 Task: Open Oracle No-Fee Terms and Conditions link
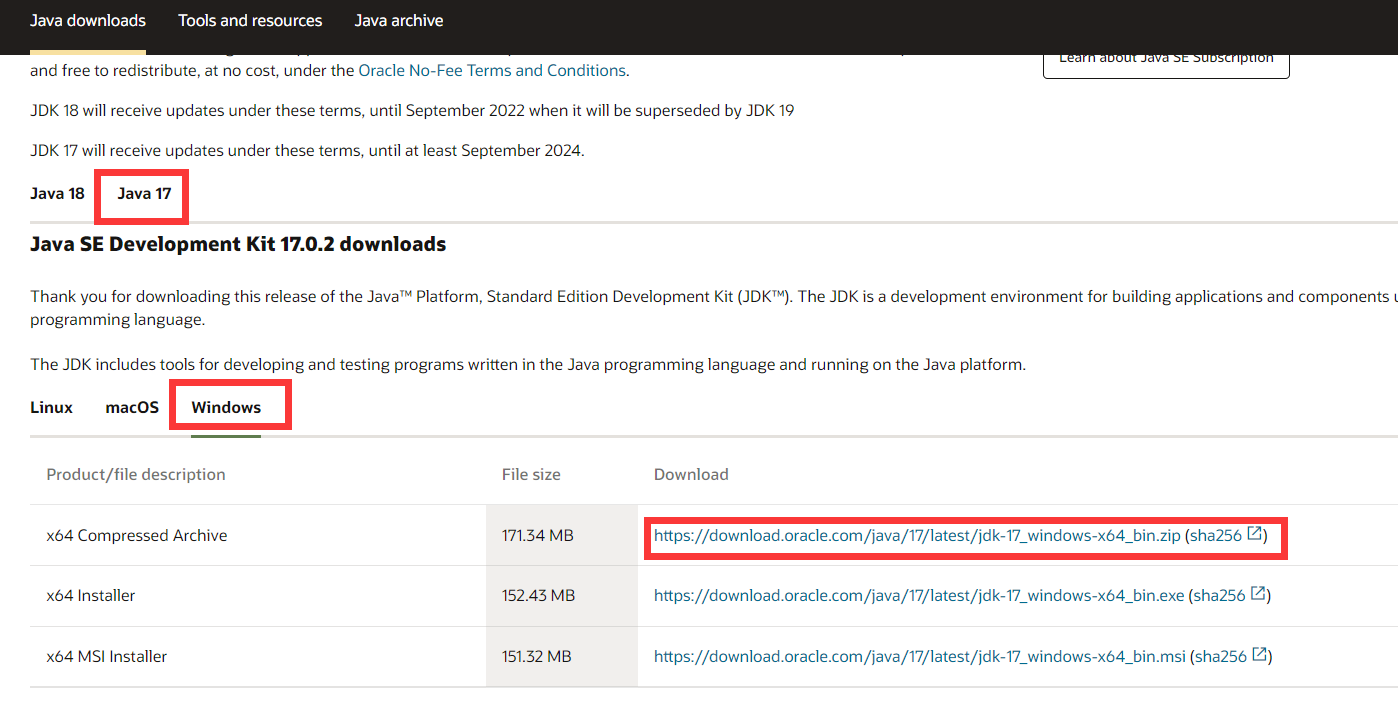click(492, 71)
